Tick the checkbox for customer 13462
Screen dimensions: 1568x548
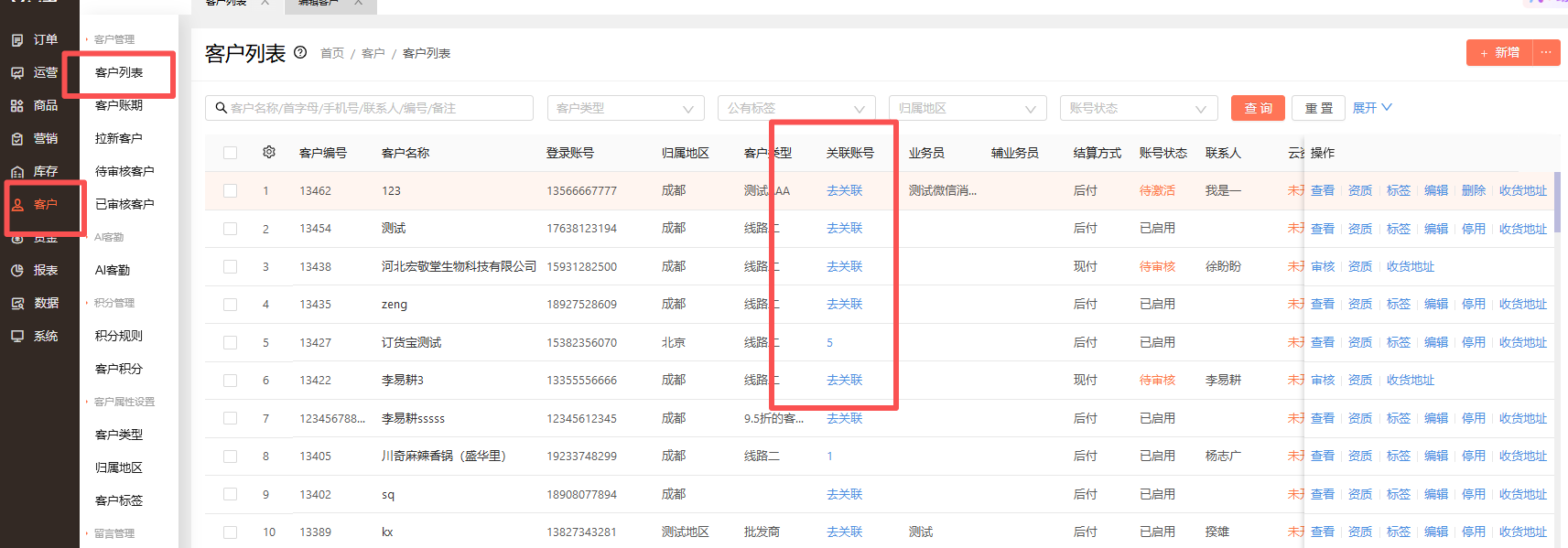[x=230, y=190]
